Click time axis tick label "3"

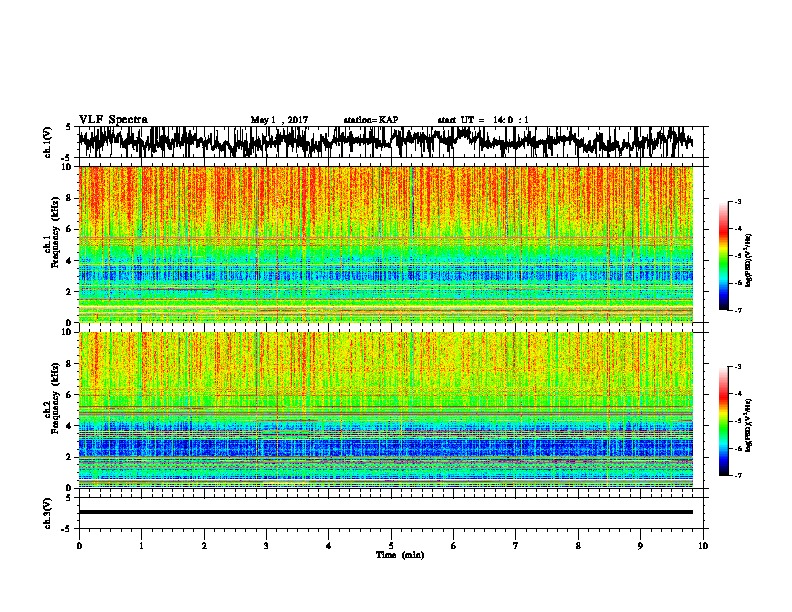click(x=266, y=546)
